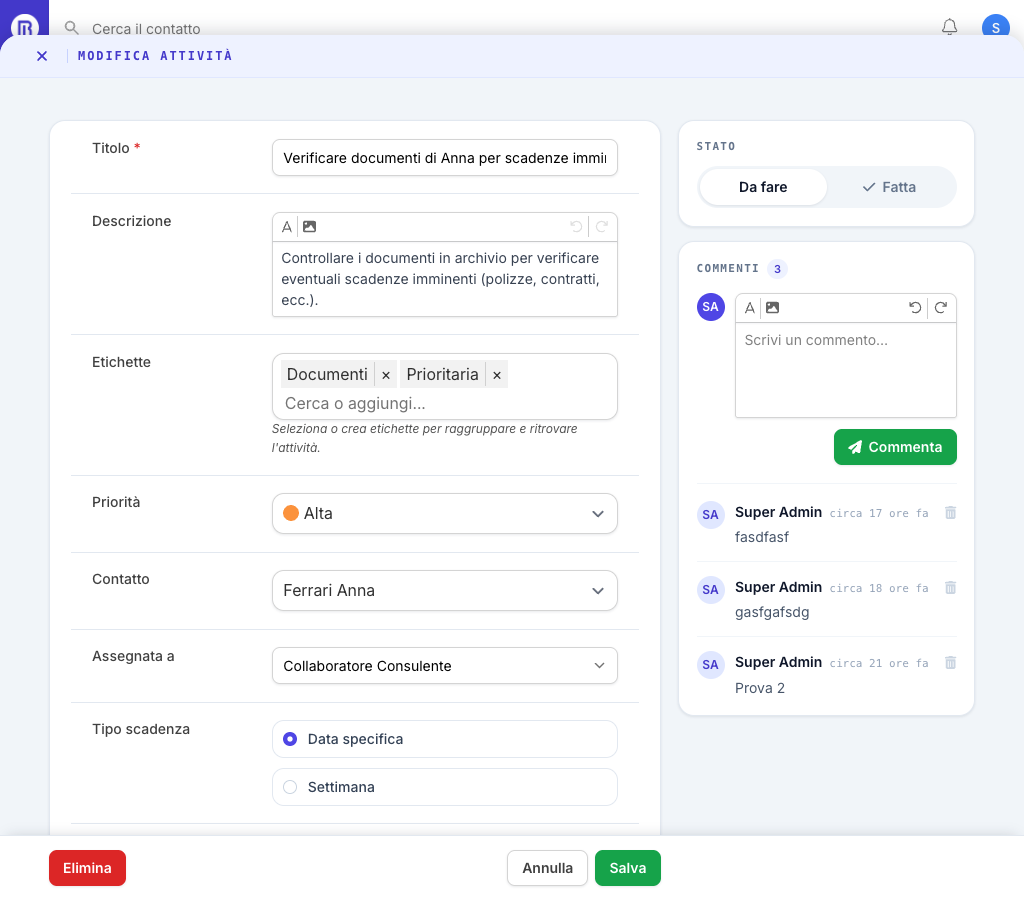Click the comments count badge 3

tap(777, 268)
